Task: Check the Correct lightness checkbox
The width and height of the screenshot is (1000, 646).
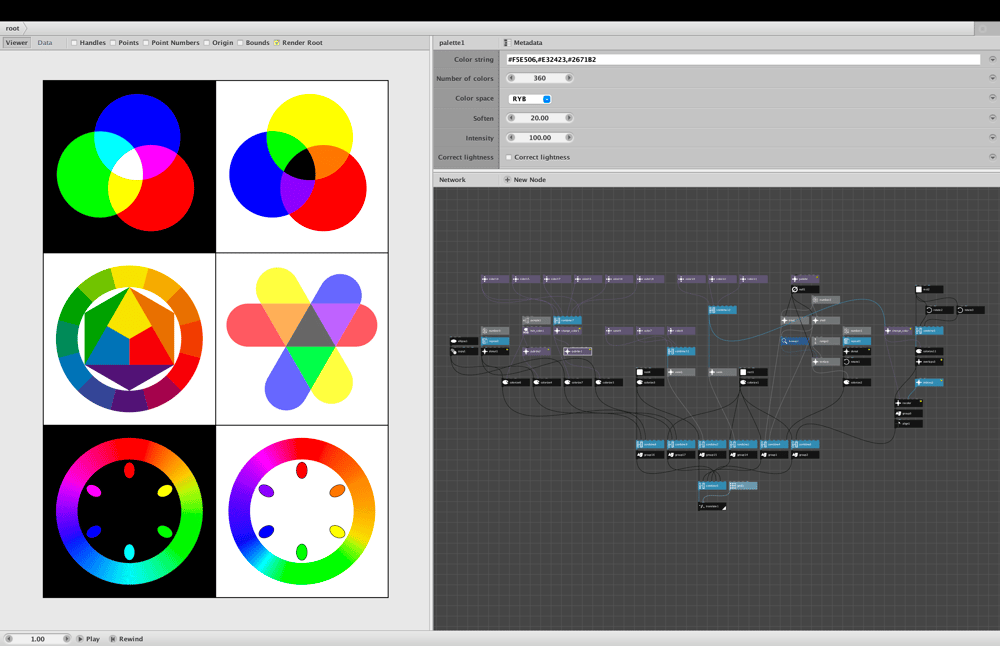Action: (509, 157)
